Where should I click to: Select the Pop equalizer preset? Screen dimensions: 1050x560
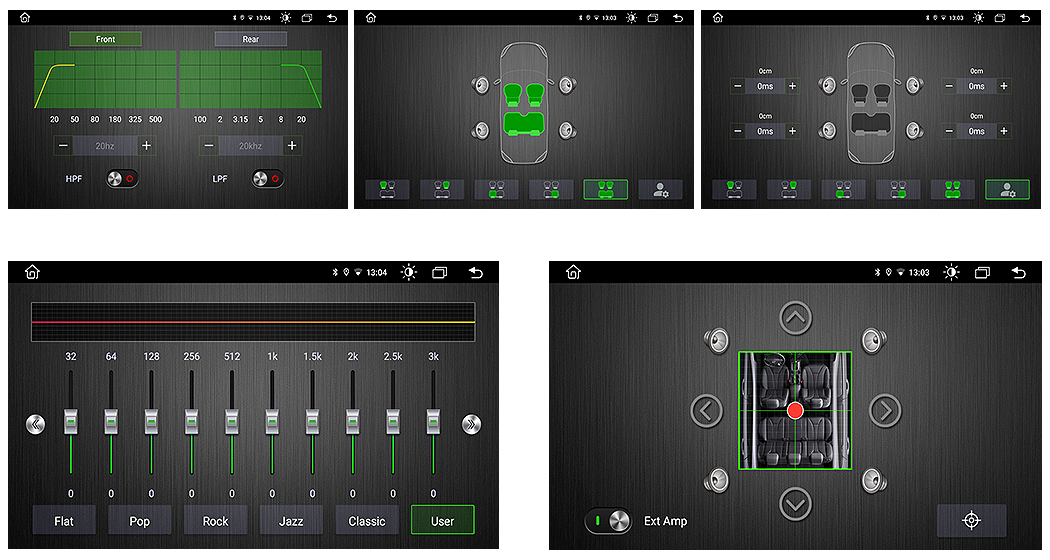pos(139,520)
